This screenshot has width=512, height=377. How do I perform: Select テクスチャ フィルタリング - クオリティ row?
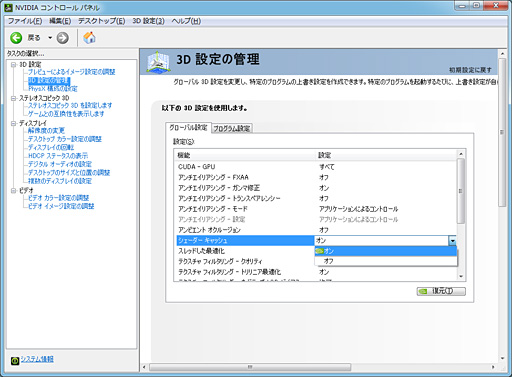[245, 261]
